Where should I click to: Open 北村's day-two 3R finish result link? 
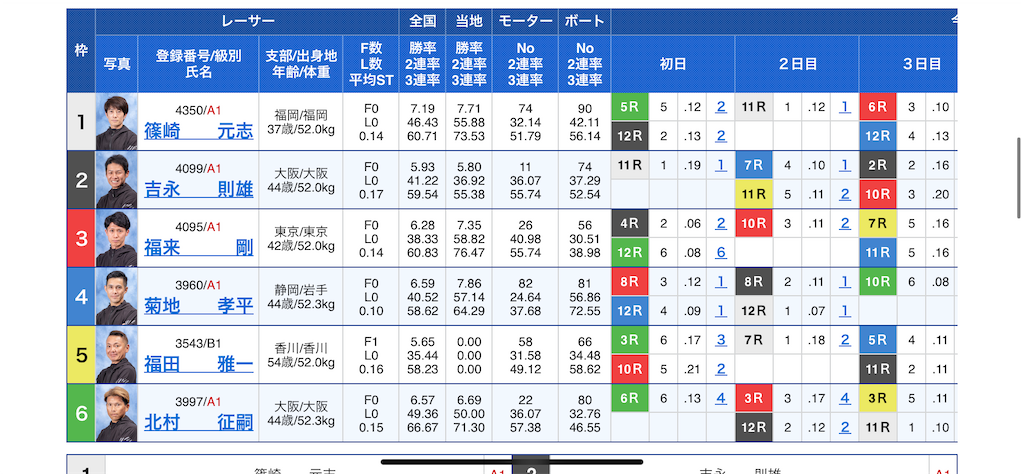[x=844, y=398]
